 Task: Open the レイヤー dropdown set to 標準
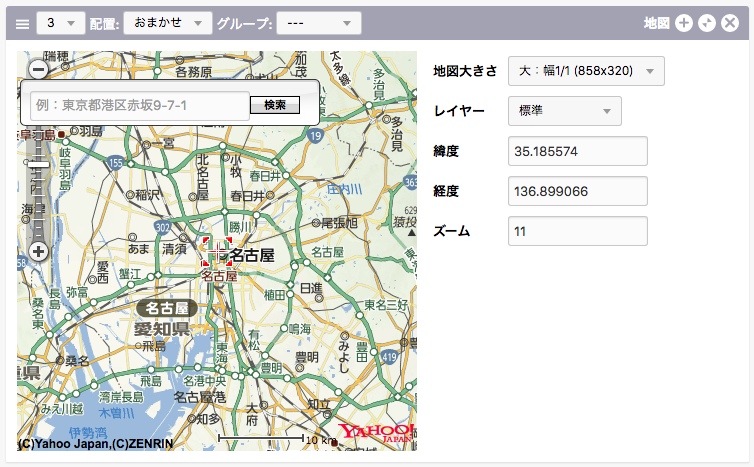[564, 111]
